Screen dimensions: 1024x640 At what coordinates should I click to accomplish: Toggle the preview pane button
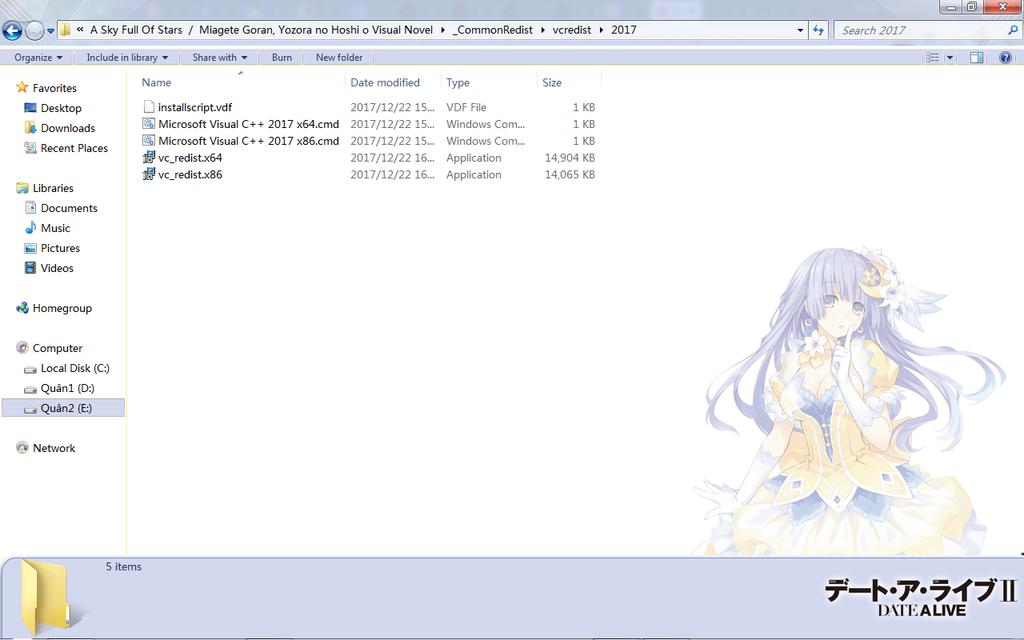(x=976, y=57)
